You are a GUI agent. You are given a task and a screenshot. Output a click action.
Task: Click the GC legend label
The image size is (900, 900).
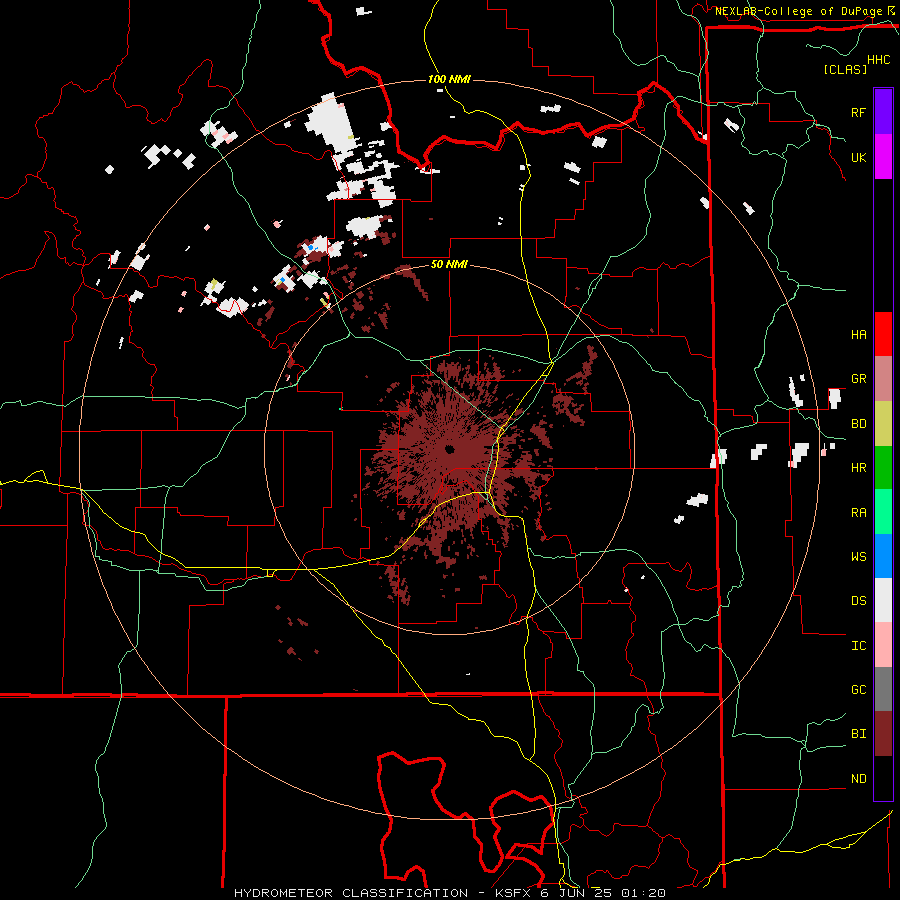point(858,690)
